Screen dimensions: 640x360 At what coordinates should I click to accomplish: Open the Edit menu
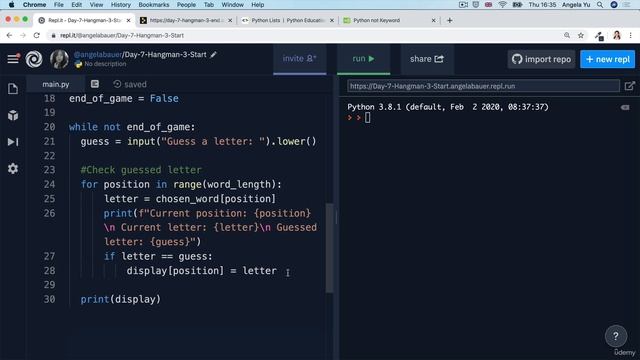[x=76, y=4]
